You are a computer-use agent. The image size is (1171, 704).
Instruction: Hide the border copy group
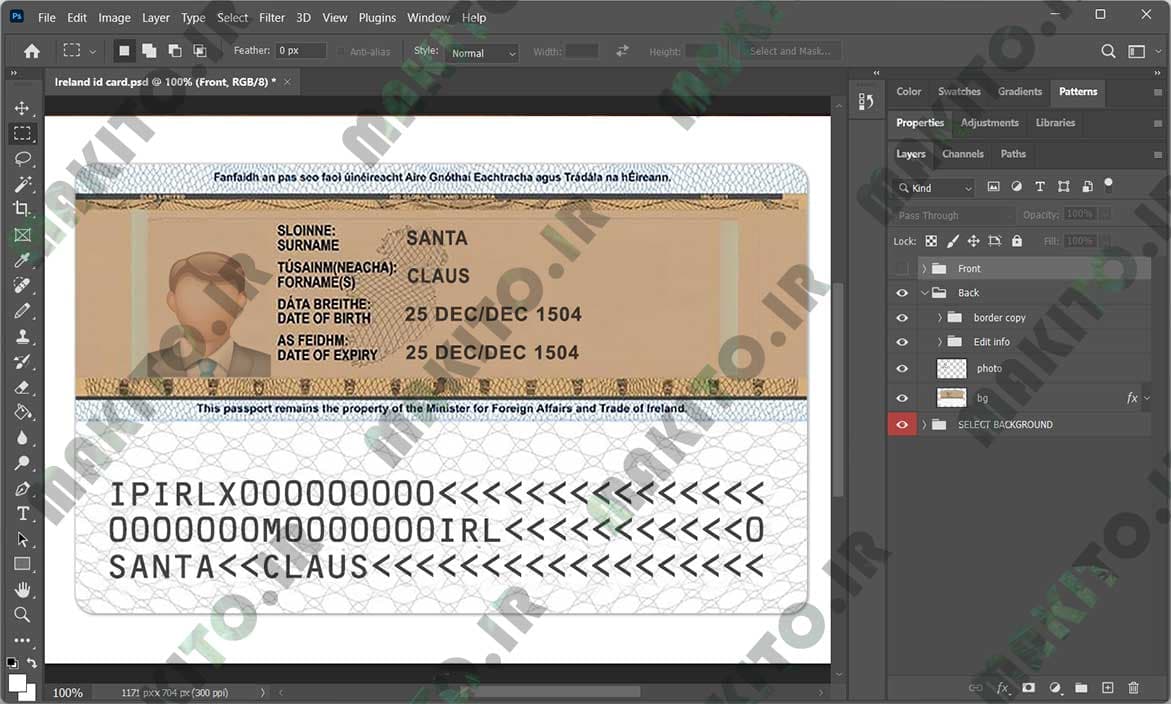[x=902, y=317]
